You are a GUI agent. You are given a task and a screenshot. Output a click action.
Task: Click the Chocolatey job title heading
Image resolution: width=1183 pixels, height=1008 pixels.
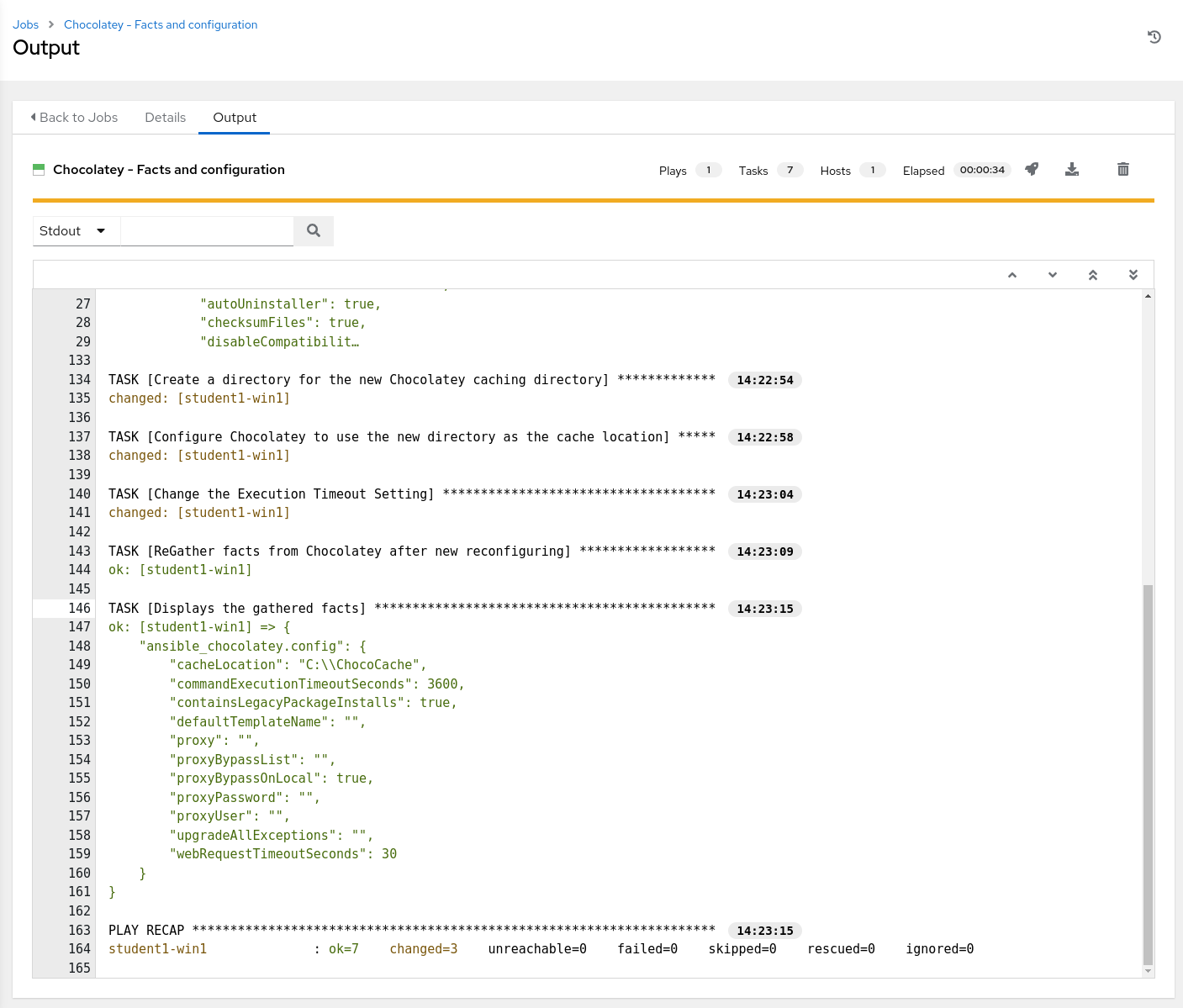(x=169, y=169)
